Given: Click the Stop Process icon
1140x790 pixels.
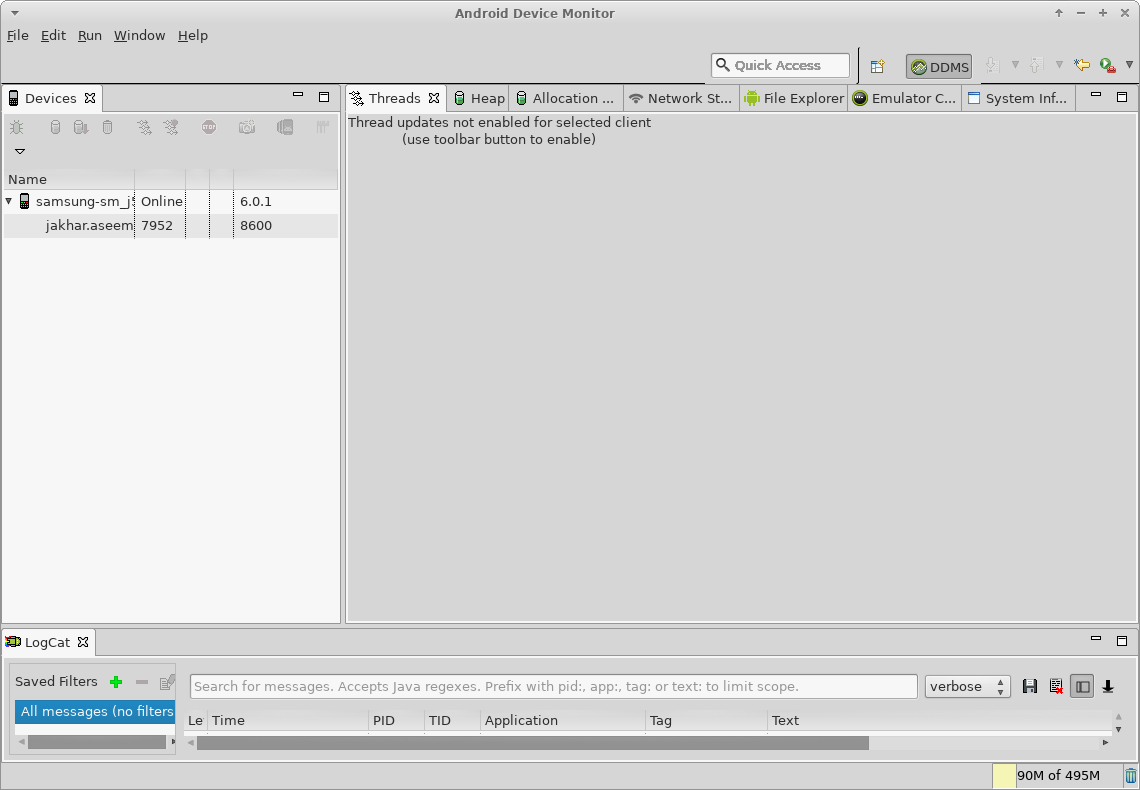Looking at the screenshot, I should coord(209,127).
